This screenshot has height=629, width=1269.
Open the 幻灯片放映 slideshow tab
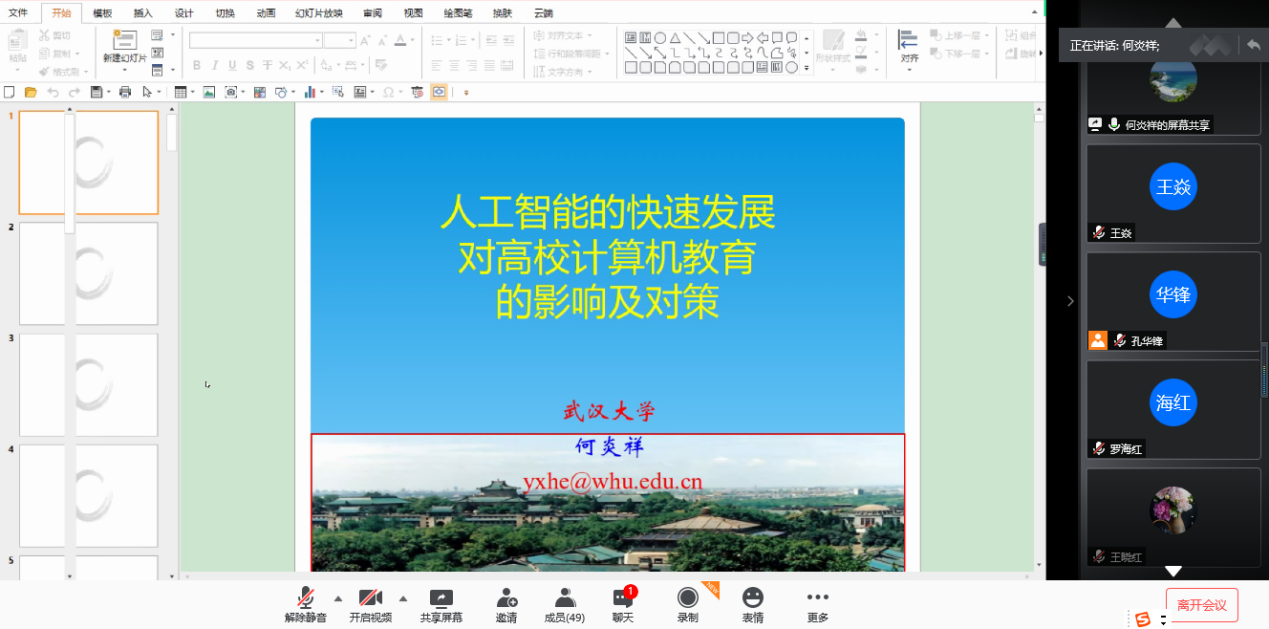[x=318, y=13]
